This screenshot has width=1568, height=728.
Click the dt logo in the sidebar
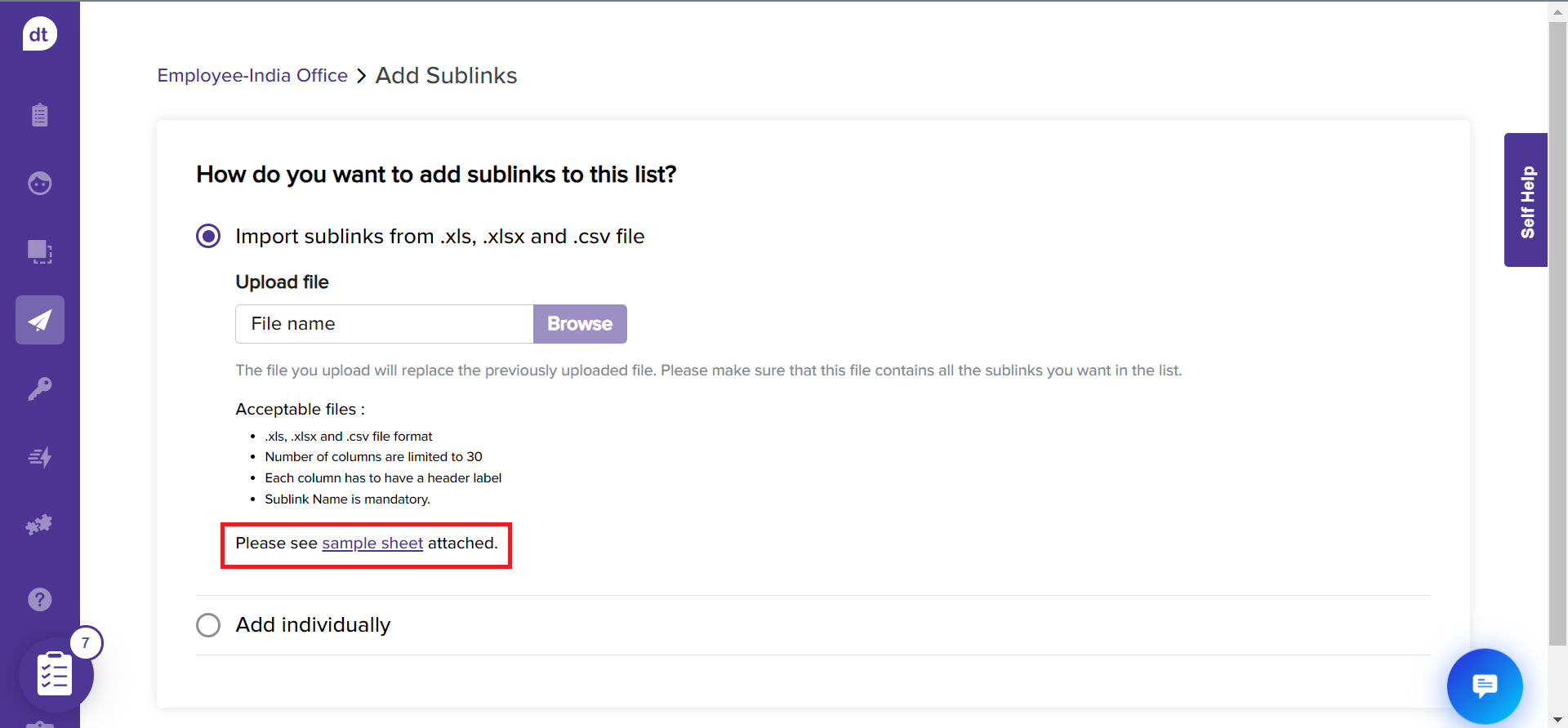click(39, 34)
